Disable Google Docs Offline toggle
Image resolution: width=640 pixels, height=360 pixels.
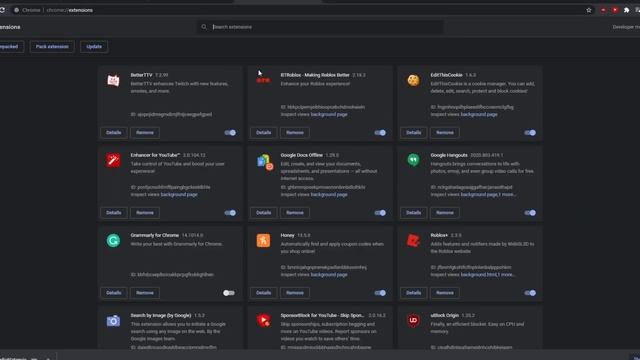[x=380, y=213]
